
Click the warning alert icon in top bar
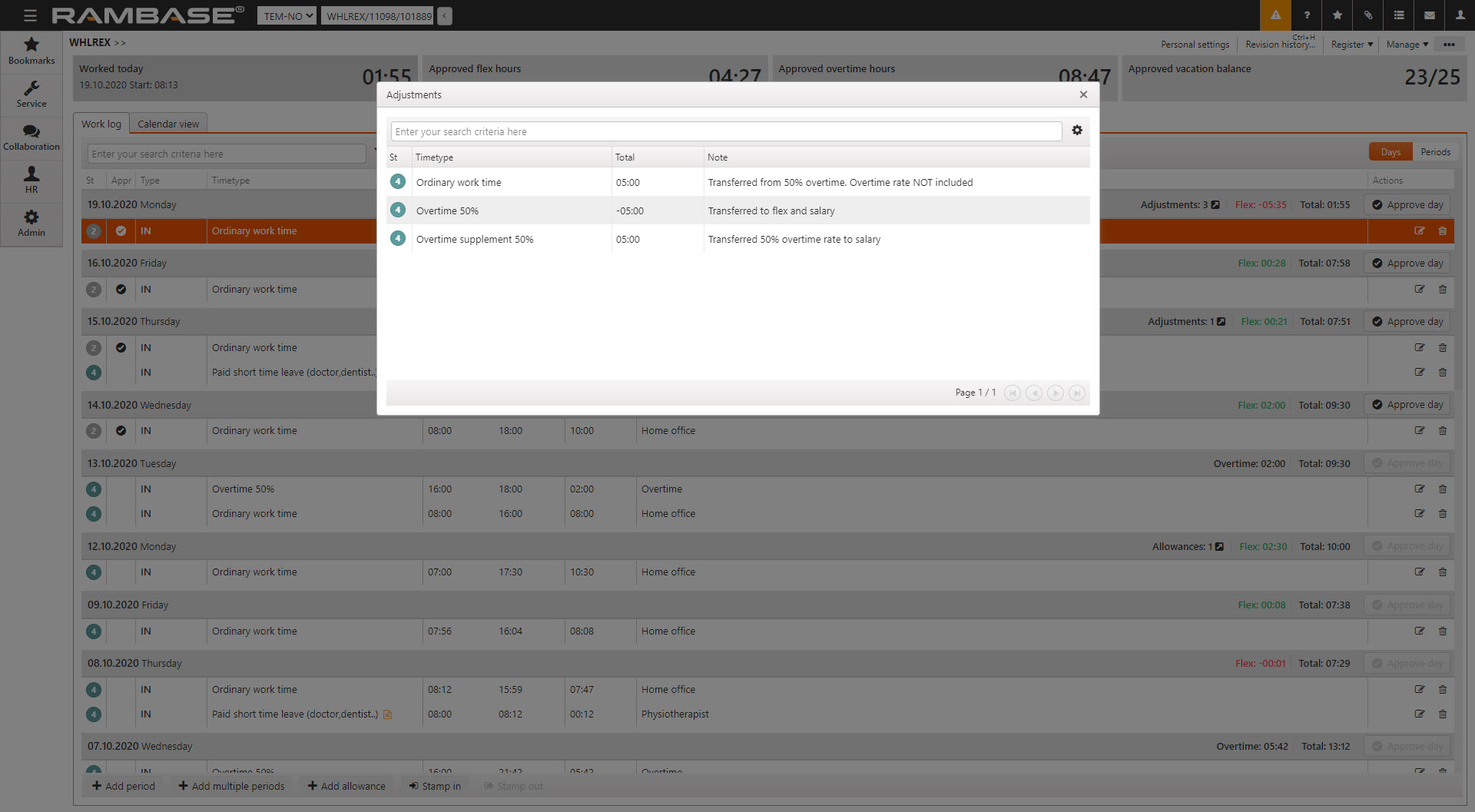click(1275, 15)
